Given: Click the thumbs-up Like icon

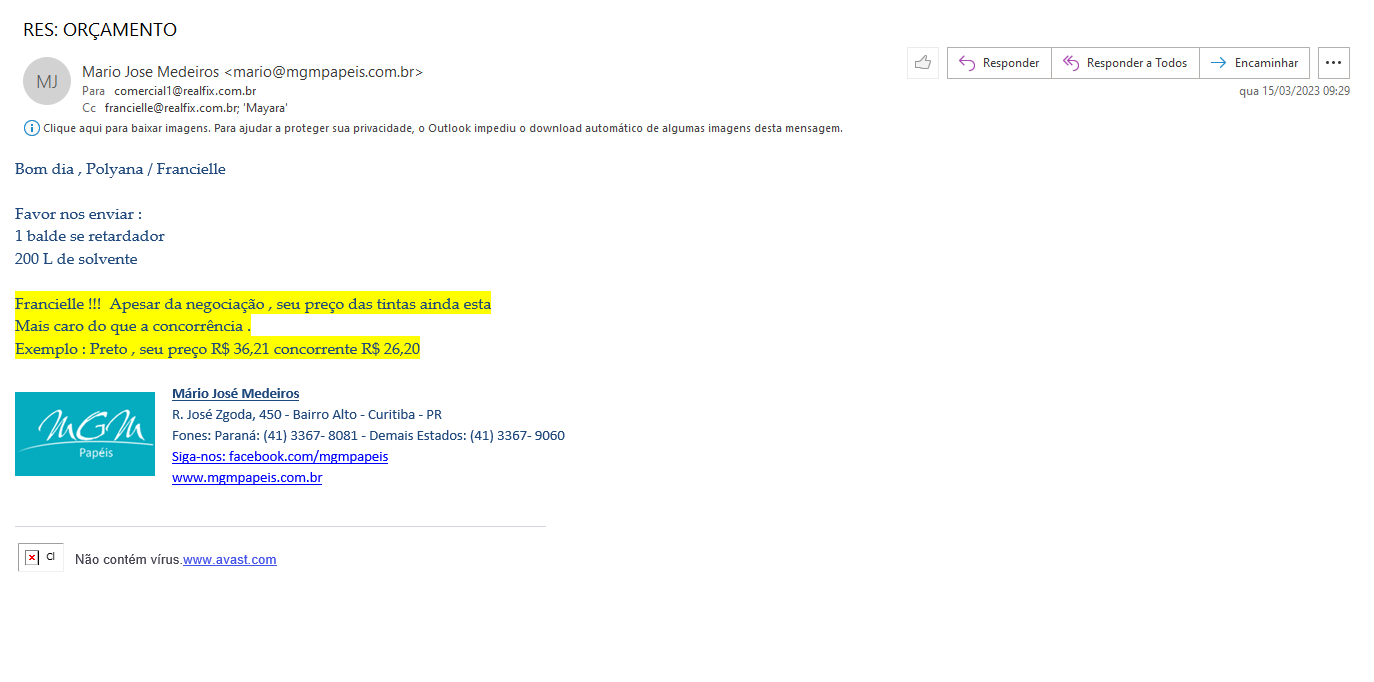Looking at the screenshot, I should (x=922, y=63).
